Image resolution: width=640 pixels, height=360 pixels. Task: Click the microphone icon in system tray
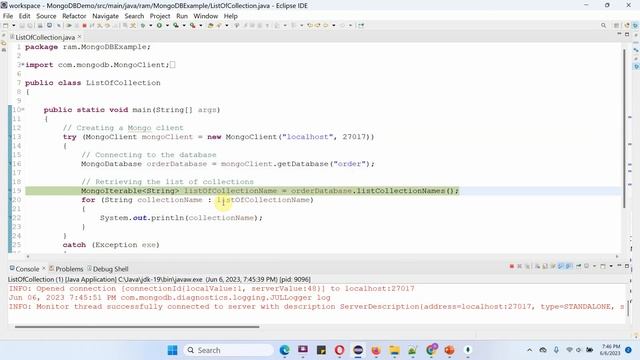pyautogui.click(x=556, y=350)
